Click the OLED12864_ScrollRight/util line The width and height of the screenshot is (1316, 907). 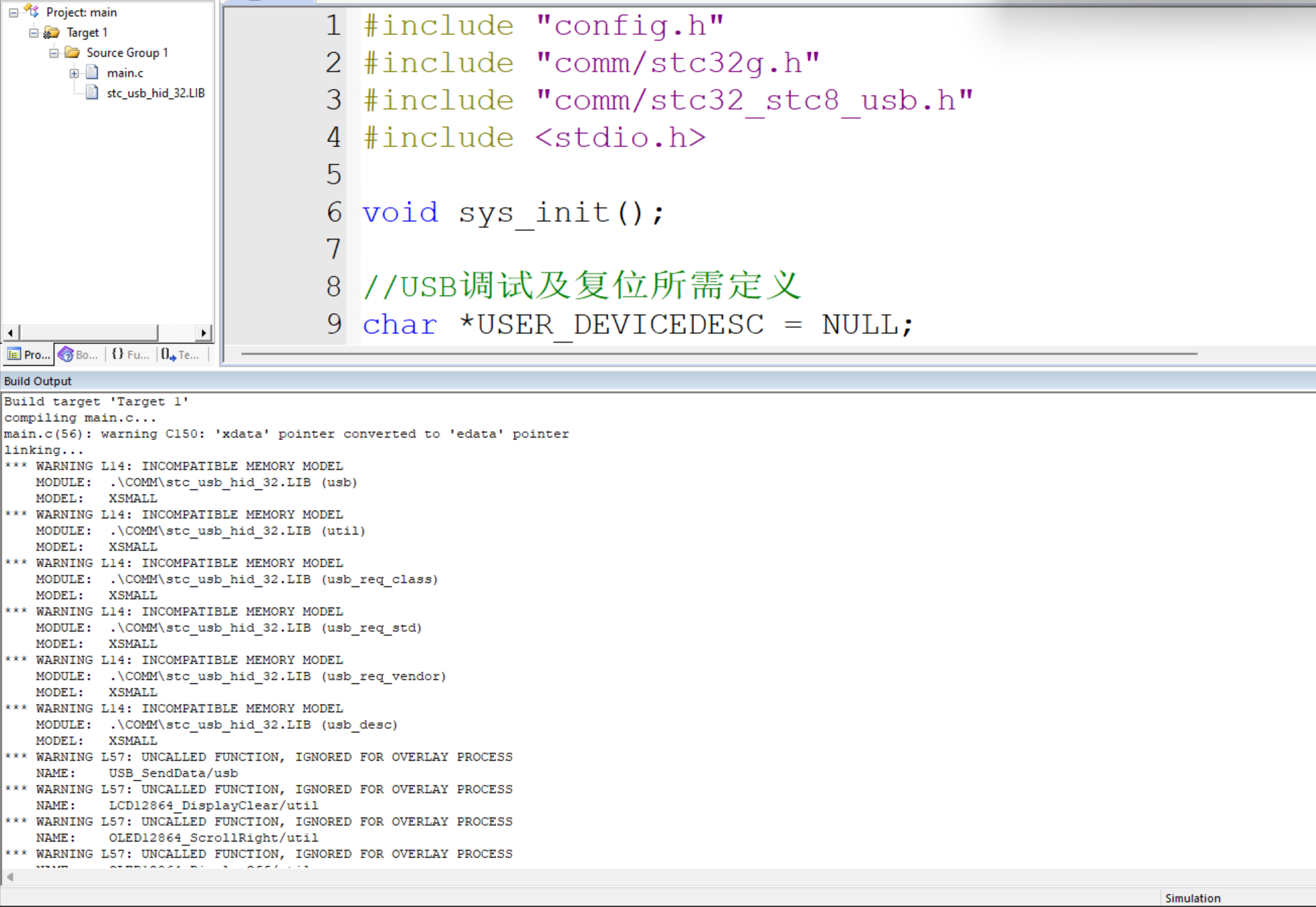[x=177, y=838]
